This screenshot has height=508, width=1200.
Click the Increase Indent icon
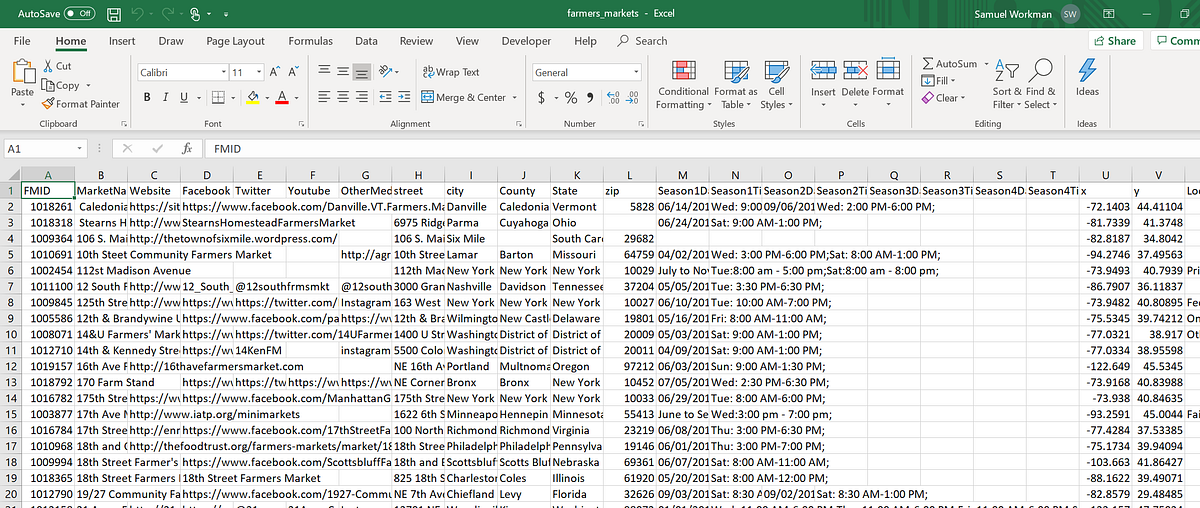tap(404, 97)
